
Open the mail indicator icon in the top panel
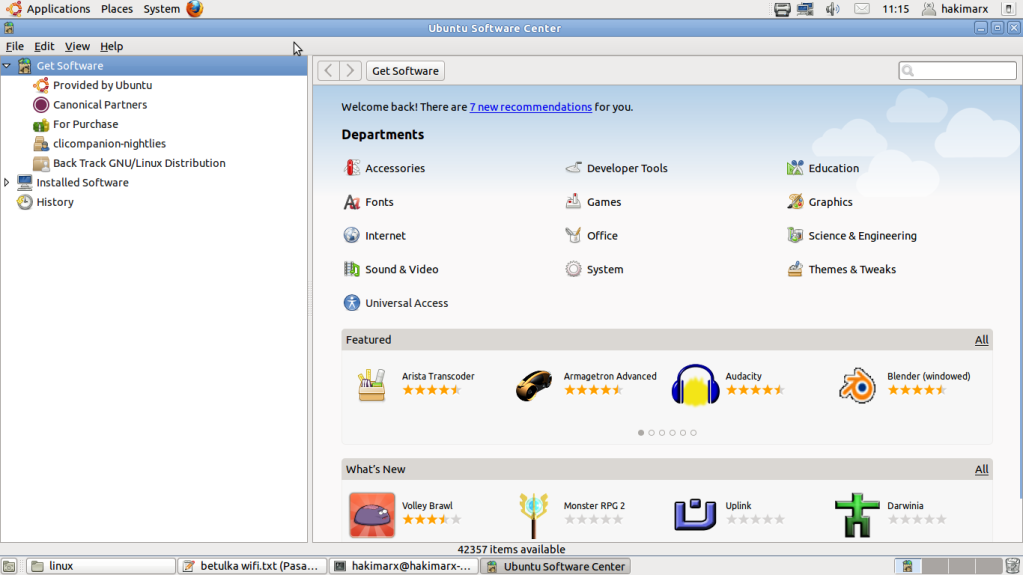pyautogui.click(x=862, y=9)
